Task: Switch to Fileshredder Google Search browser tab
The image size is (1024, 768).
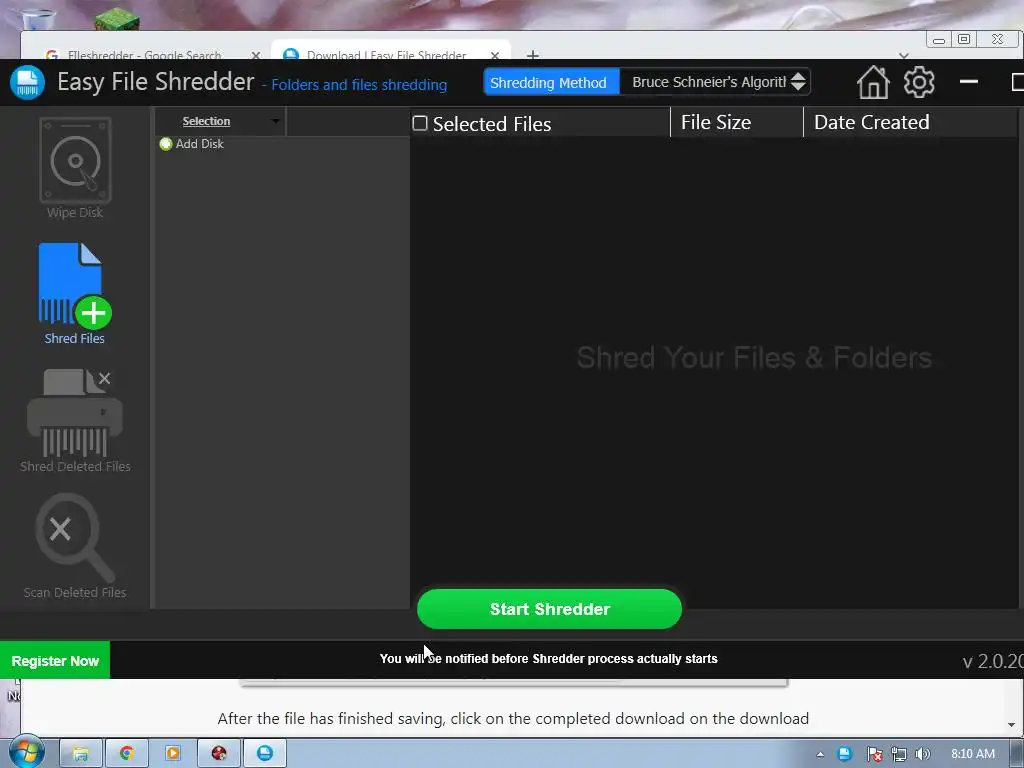Action: [x=144, y=55]
